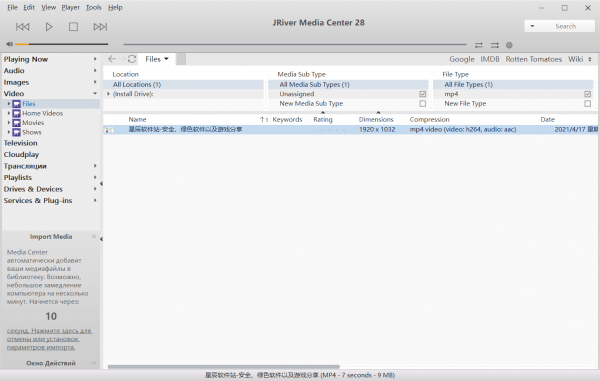Image resolution: width=600 pixels, height=381 pixels.
Task: Click the video file thumbnail icon
Action: 109,130
